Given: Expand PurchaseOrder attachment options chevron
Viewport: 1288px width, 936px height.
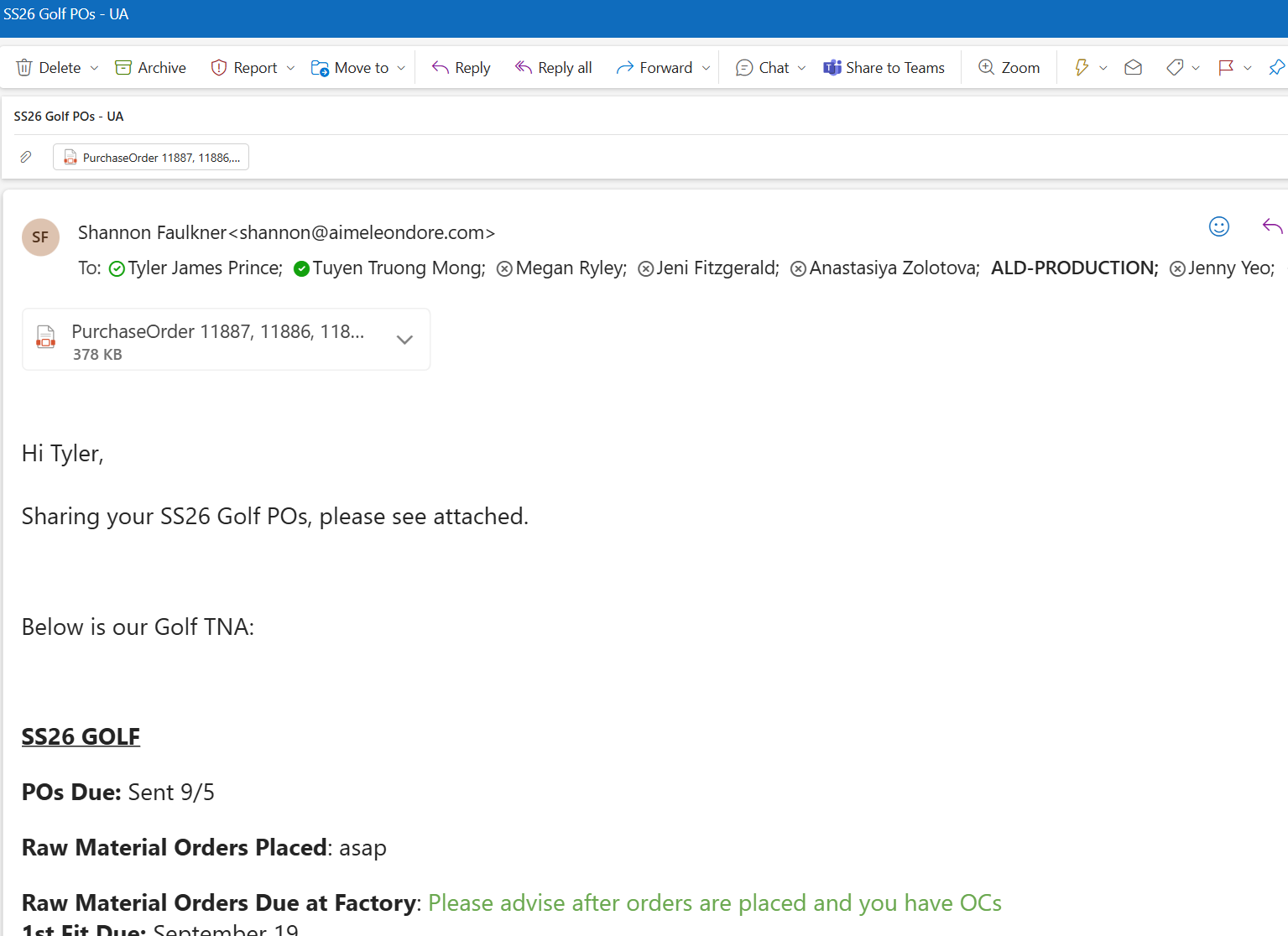Looking at the screenshot, I should point(404,340).
